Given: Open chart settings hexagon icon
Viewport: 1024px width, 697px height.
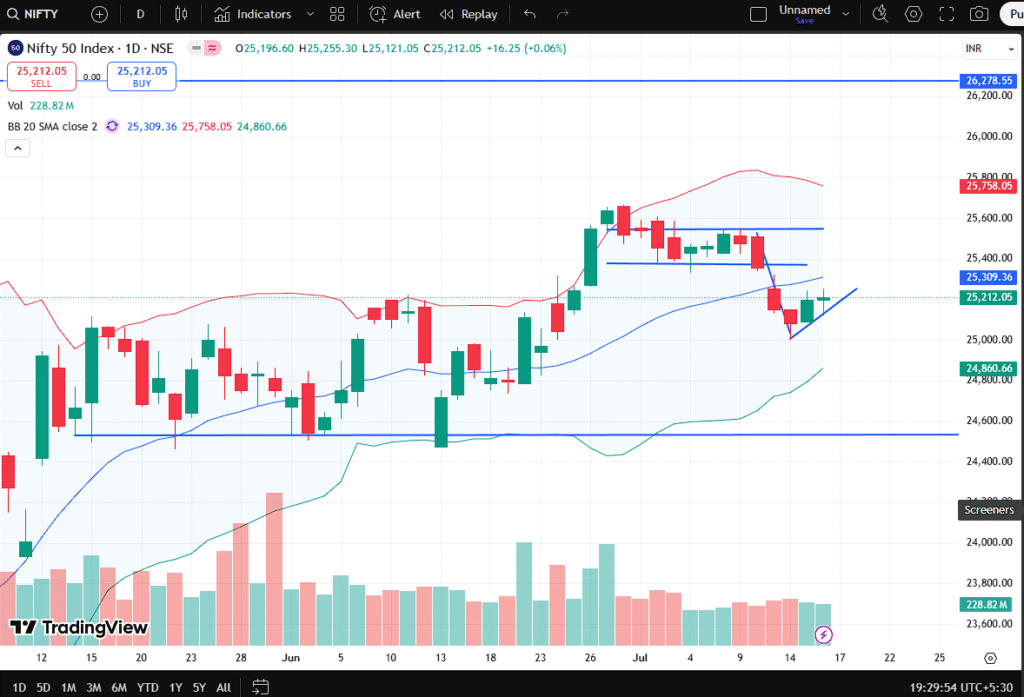Looking at the screenshot, I should [x=913, y=14].
